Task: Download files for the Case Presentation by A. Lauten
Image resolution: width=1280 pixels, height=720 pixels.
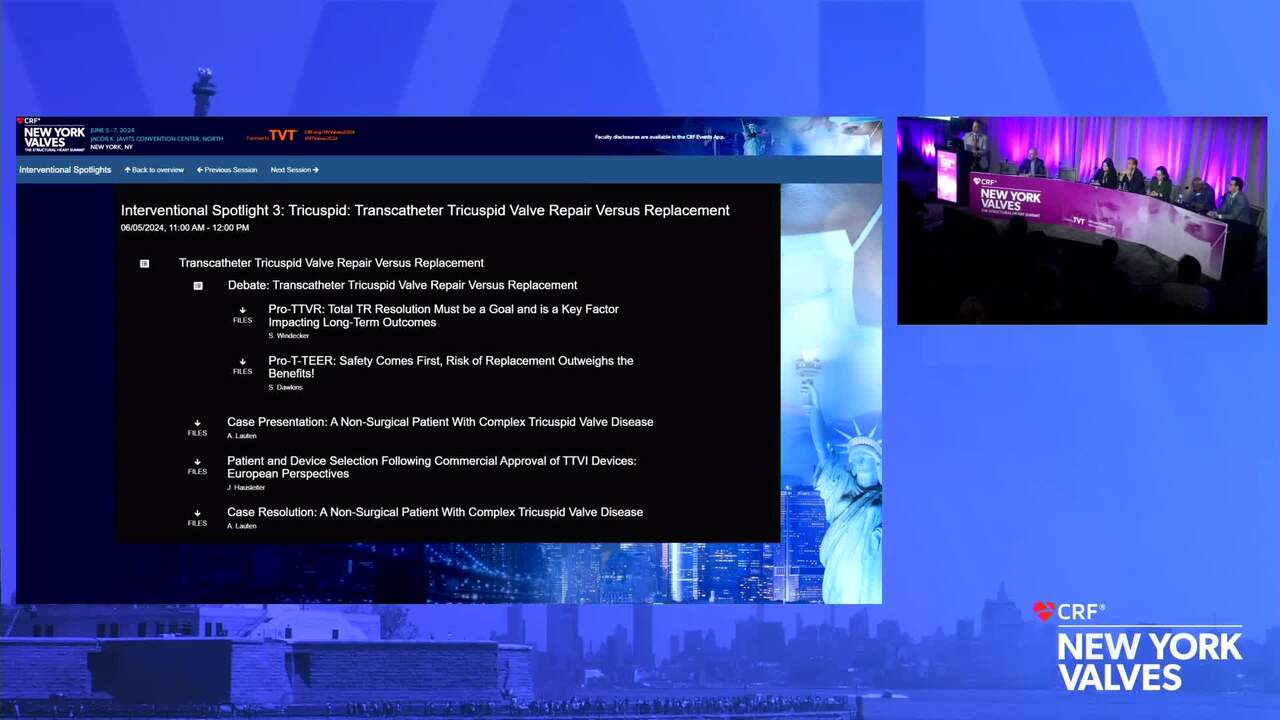Action: [x=197, y=428]
